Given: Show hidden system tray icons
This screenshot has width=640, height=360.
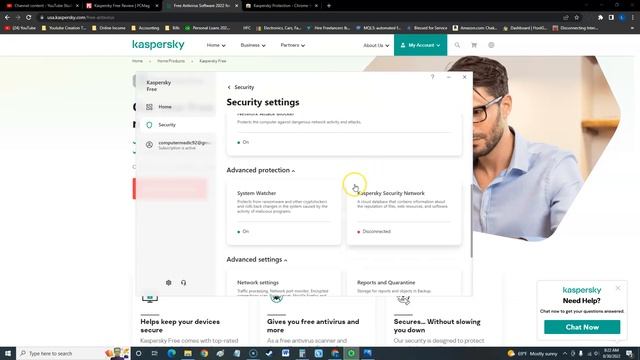Looking at the screenshot, I should click(565, 353).
